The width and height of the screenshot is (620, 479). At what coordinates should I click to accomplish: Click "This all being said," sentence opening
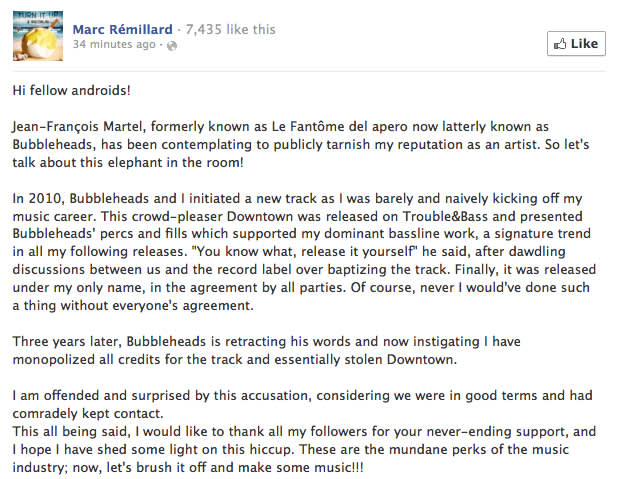[x=72, y=431]
